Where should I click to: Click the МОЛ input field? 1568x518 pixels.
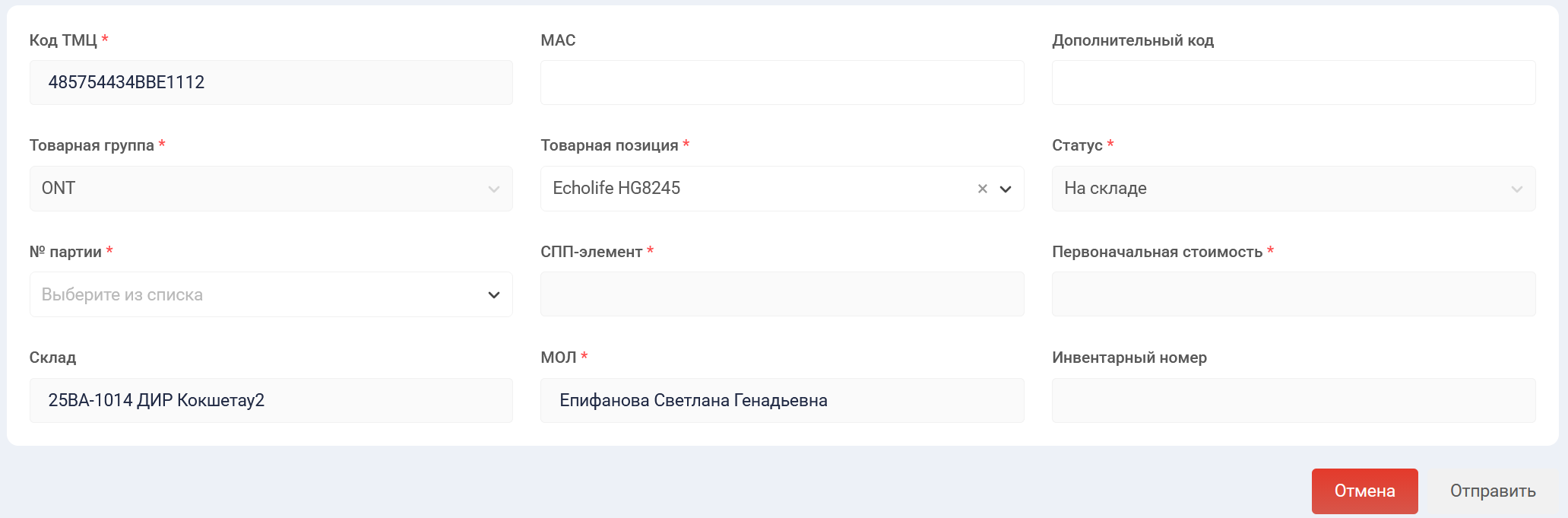(x=782, y=400)
